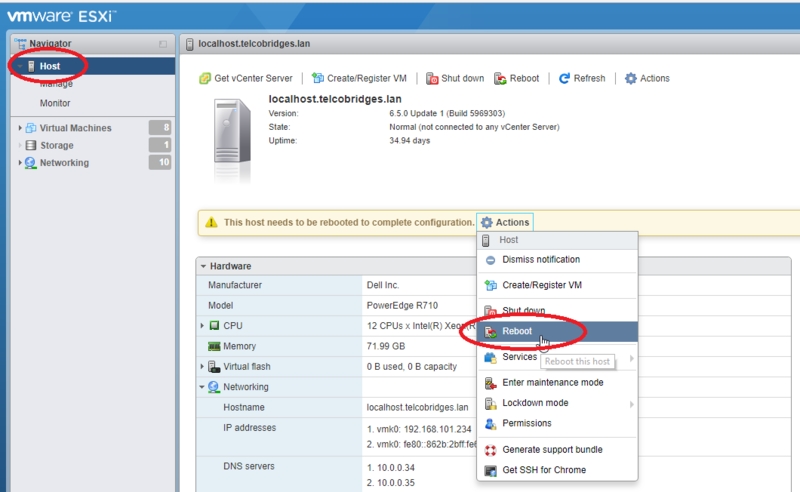Select Dismiss notification in context menu

pos(540,260)
